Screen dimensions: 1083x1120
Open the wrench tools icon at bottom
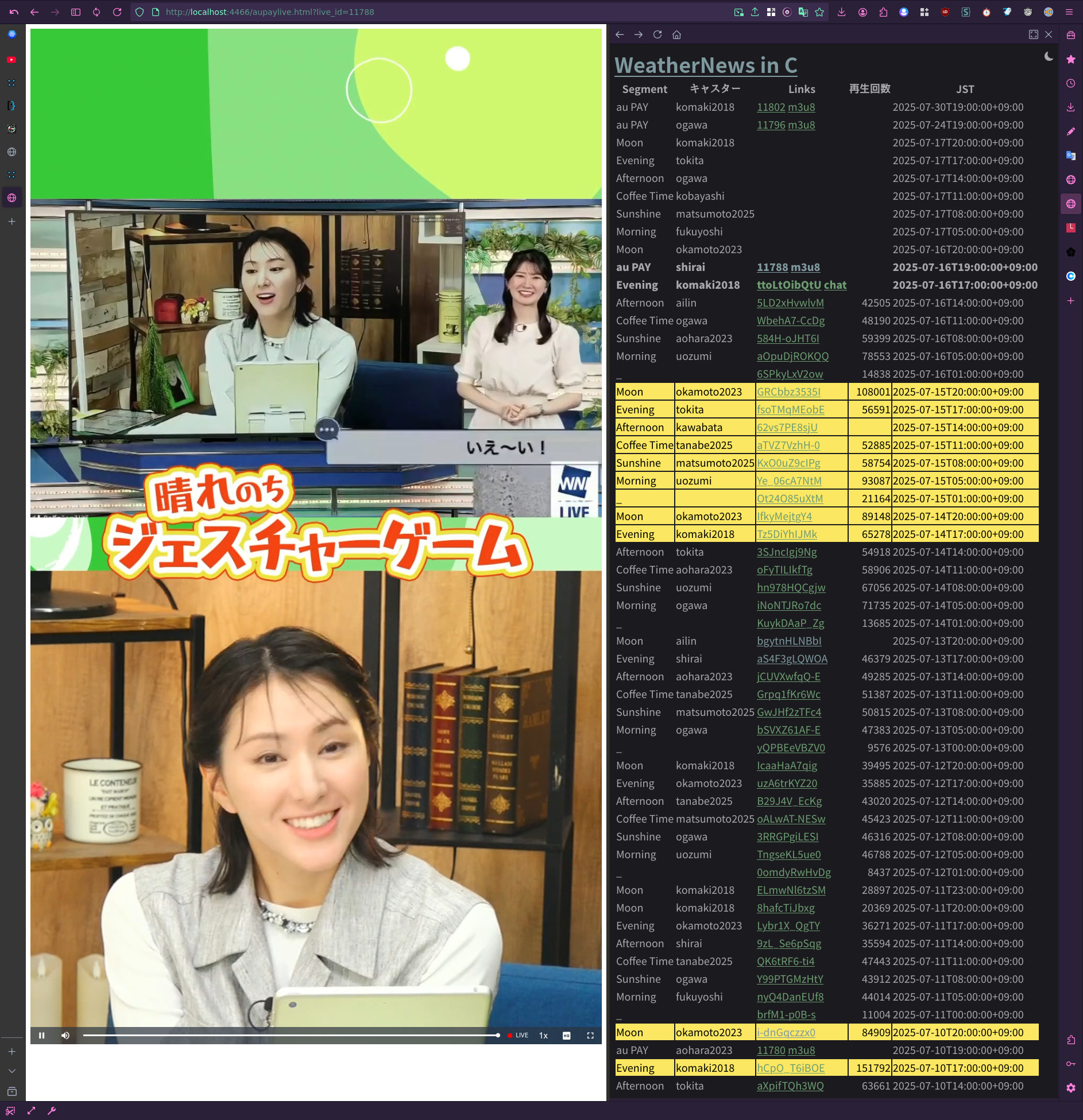[x=52, y=1111]
